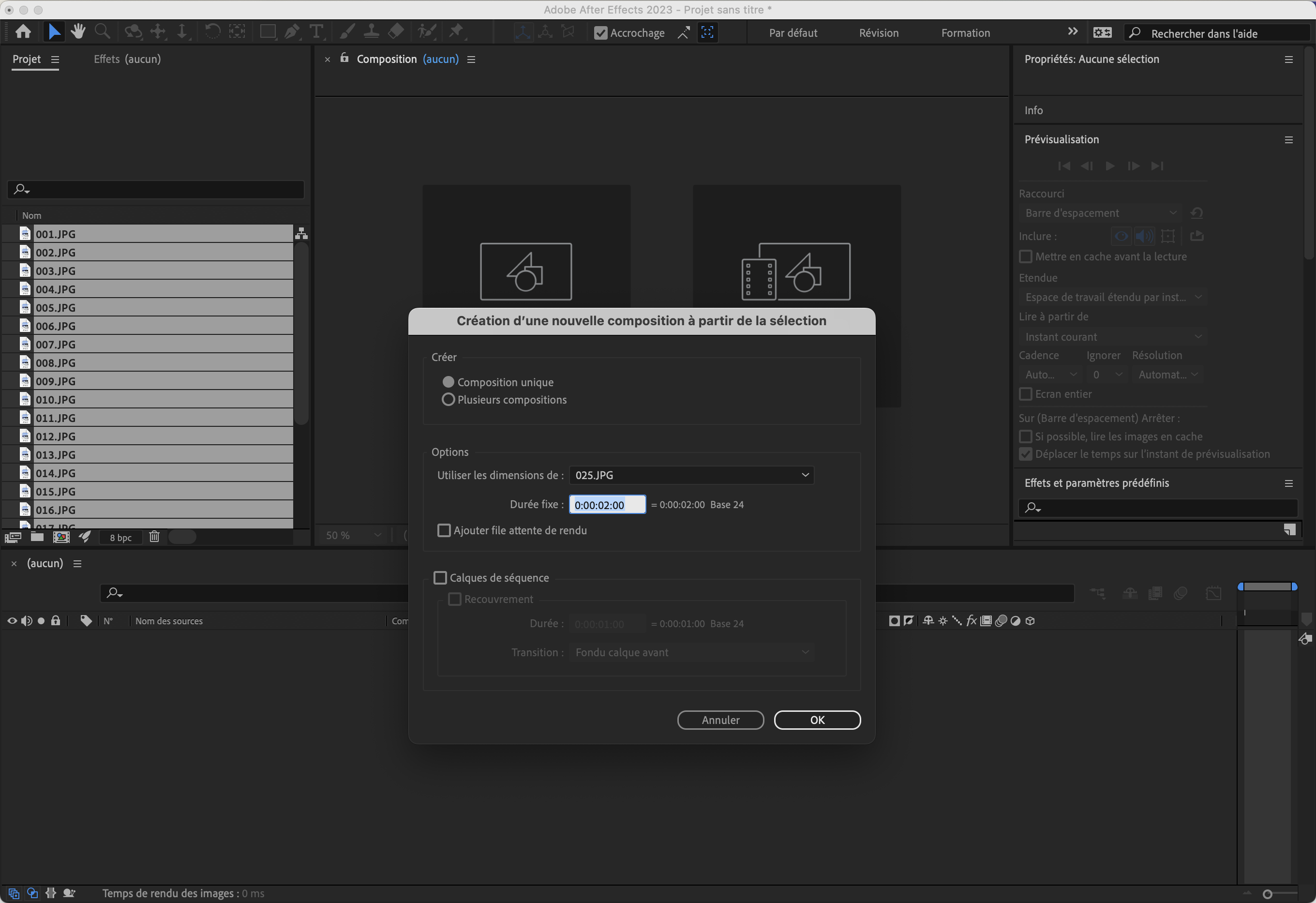1316x903 pixels.
Task: Click the new composition icon in the Project panel
Action: click(60, 537)
